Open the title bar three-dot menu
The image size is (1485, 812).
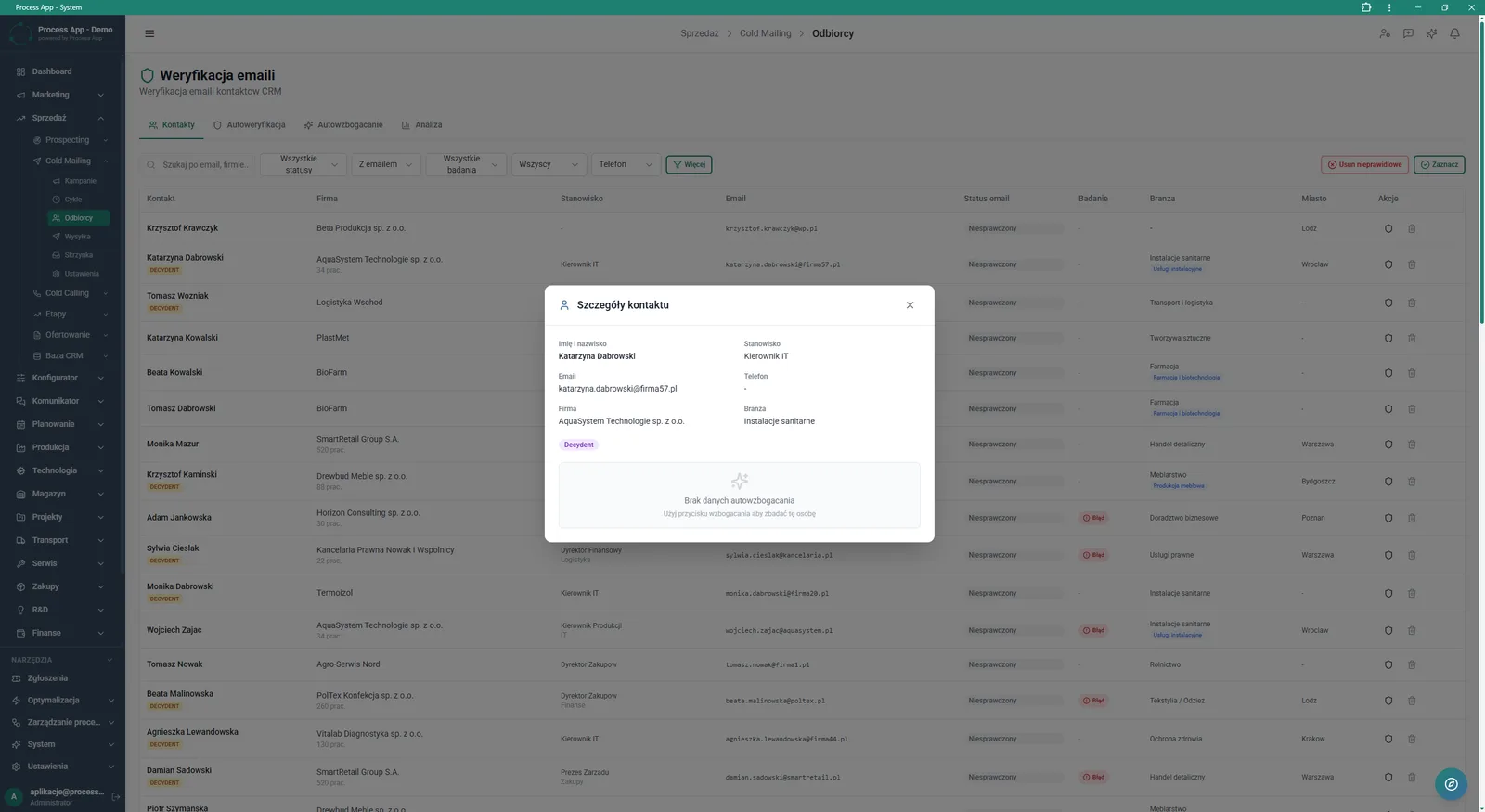tap(1389, 7)
